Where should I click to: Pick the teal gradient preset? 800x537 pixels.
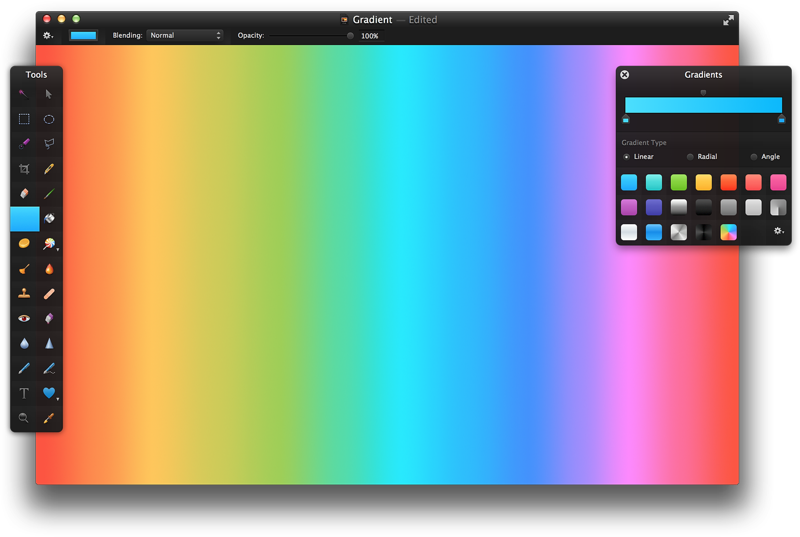(x=654, y=182)
